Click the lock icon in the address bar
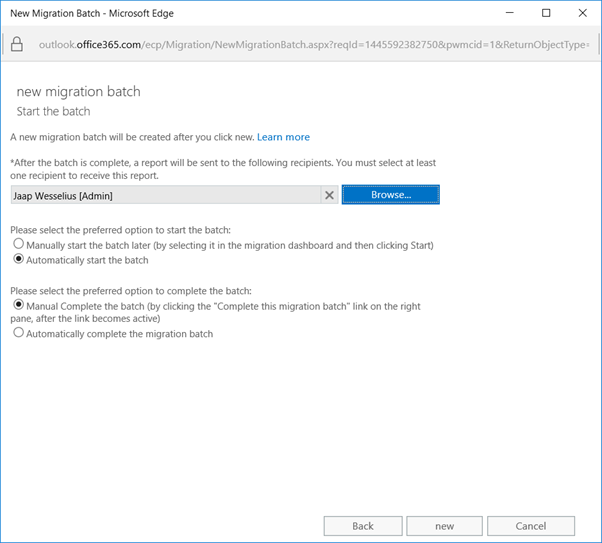Image resolution: width=602 pixels, height=543 pixels. point(17,44)
